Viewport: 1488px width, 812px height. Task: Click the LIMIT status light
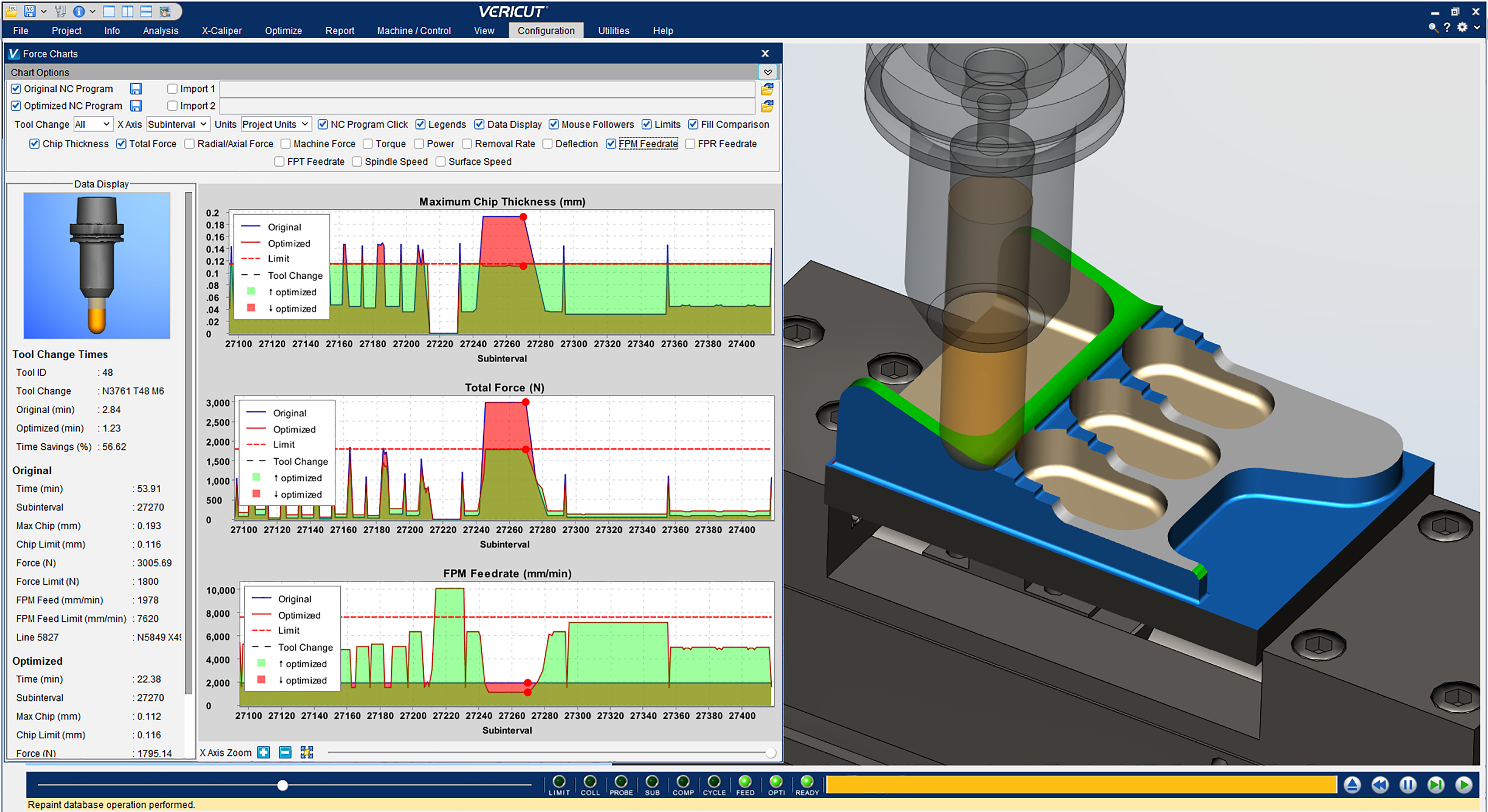559,781
